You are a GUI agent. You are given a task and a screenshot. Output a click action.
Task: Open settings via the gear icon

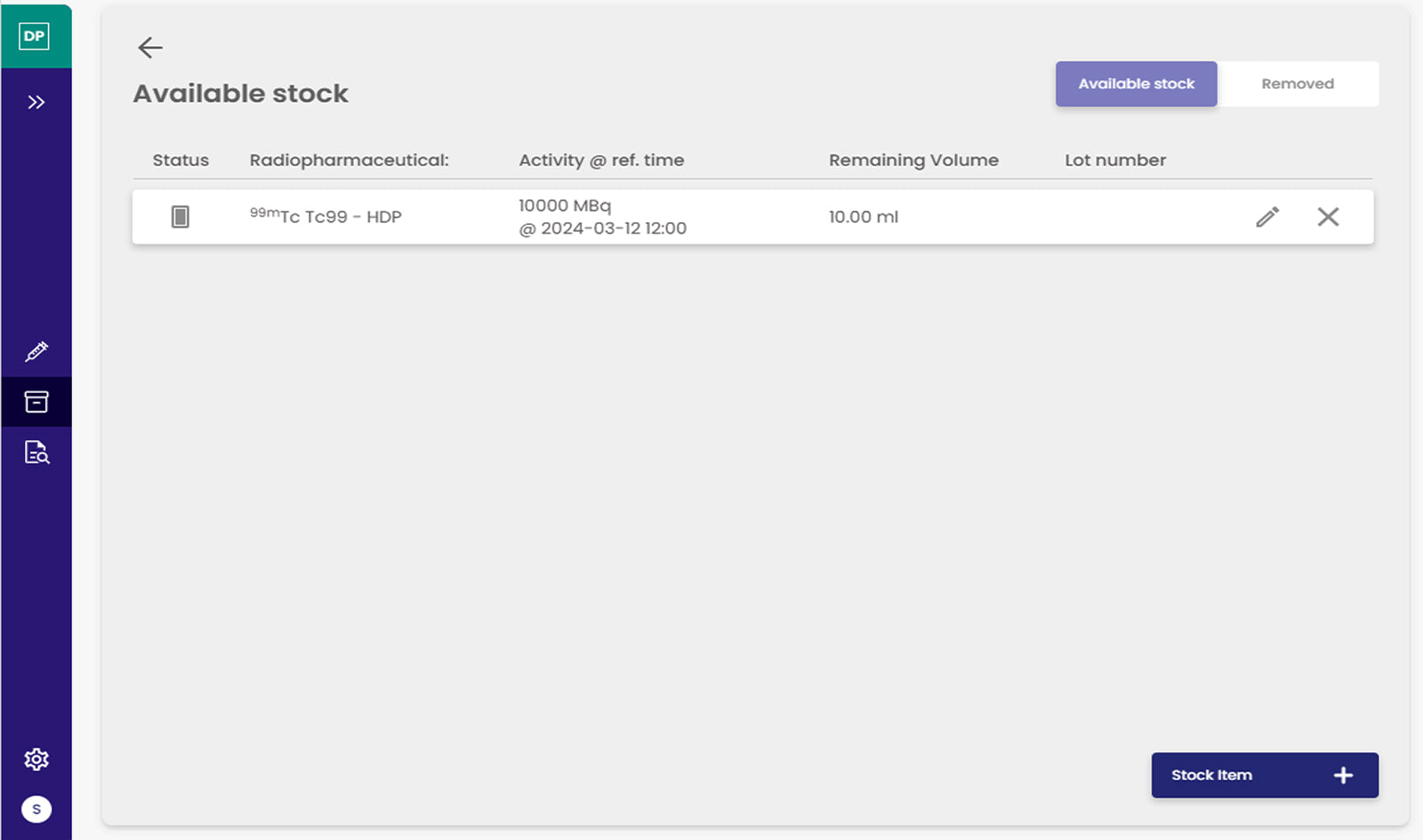pyautogui.click(x=36, y=759)
